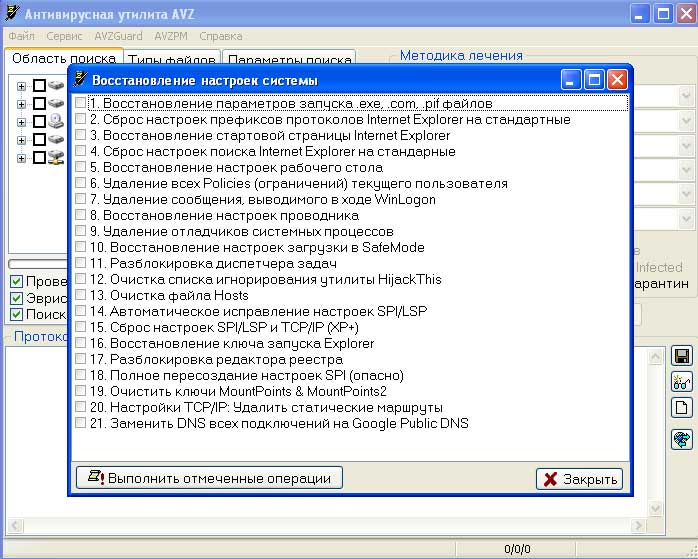Image resolution: width=698 pixels, height=559 pixels.
Task: Click the restore dialog title bar icon
Action: click(x=80, y=79)
